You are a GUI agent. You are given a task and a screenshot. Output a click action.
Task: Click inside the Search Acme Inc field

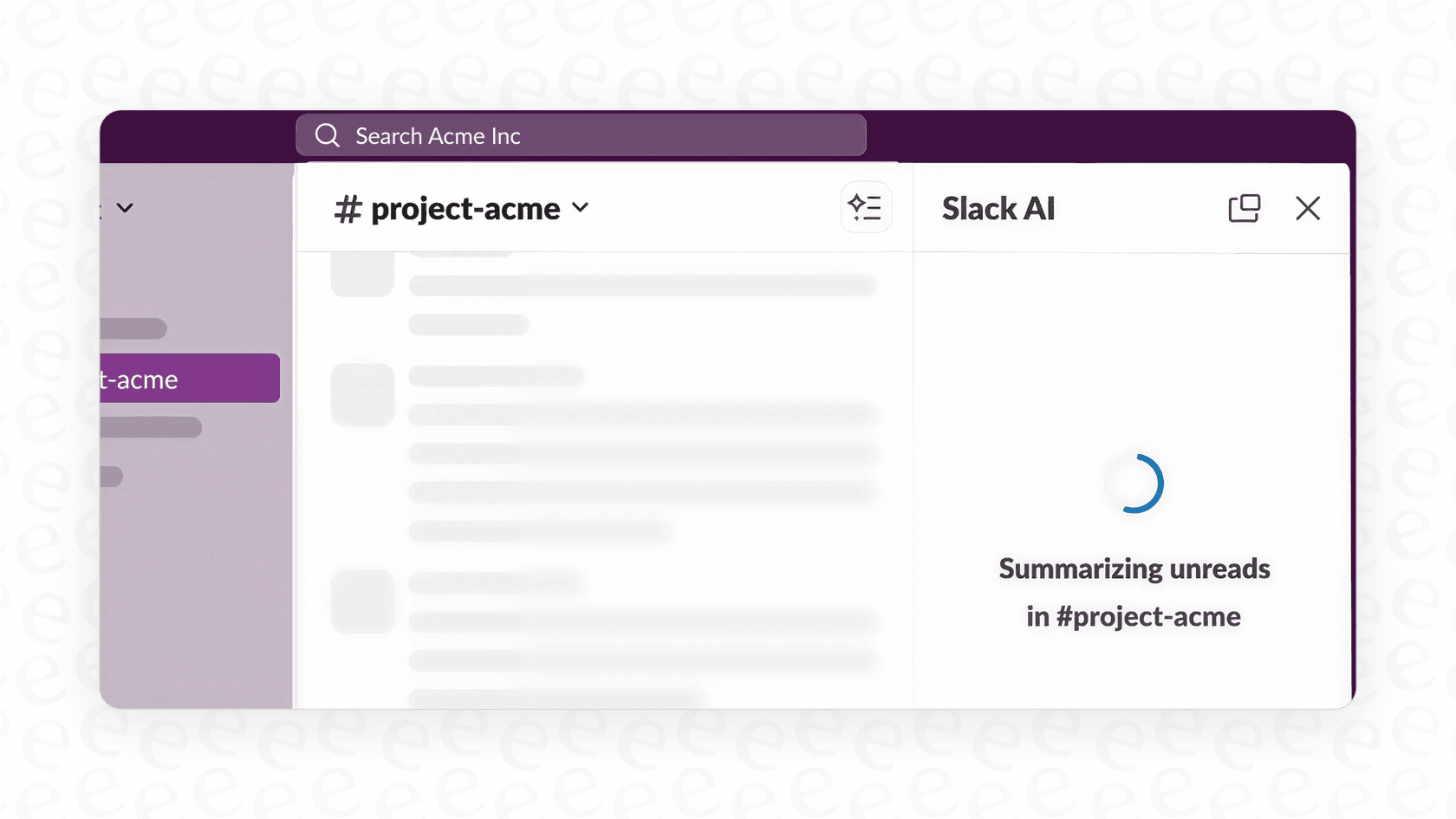(x=581, y=135)
